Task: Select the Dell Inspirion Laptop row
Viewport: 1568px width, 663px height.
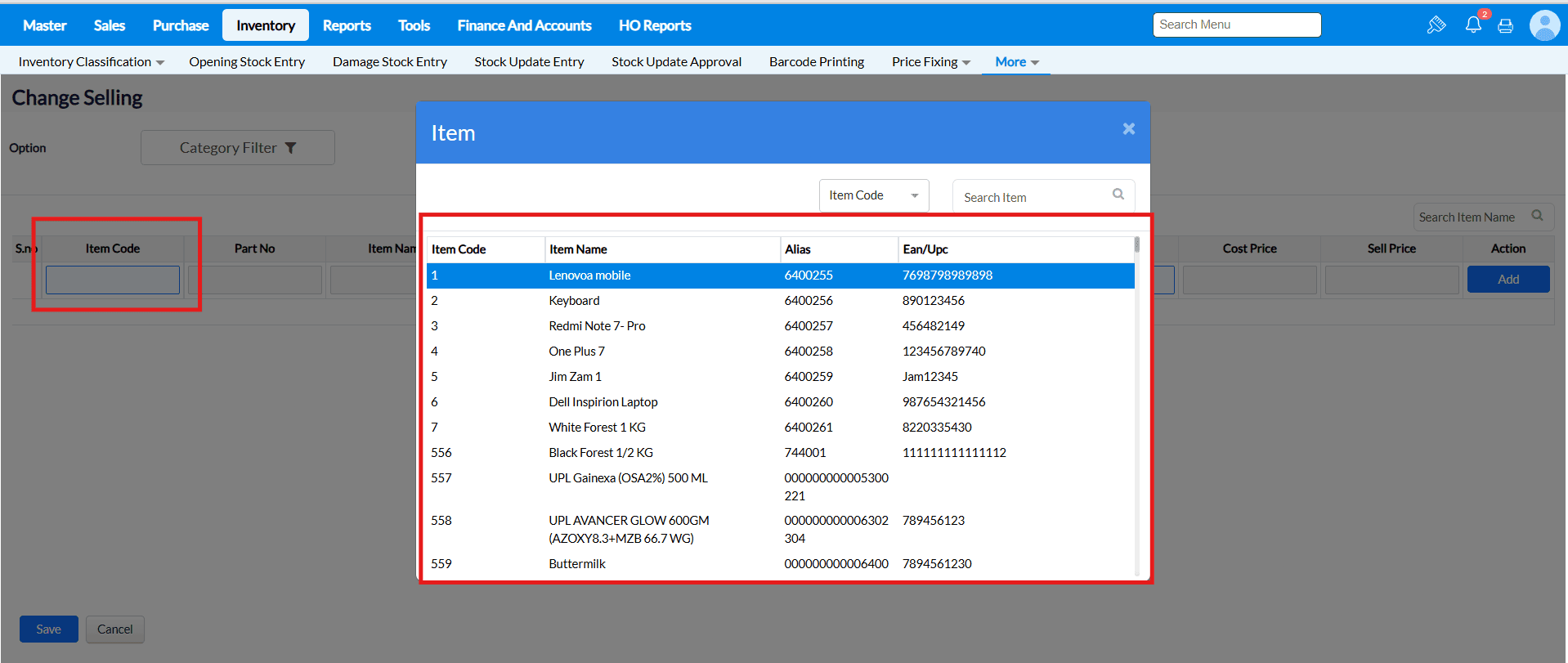Action: click(x=603, y=402)
